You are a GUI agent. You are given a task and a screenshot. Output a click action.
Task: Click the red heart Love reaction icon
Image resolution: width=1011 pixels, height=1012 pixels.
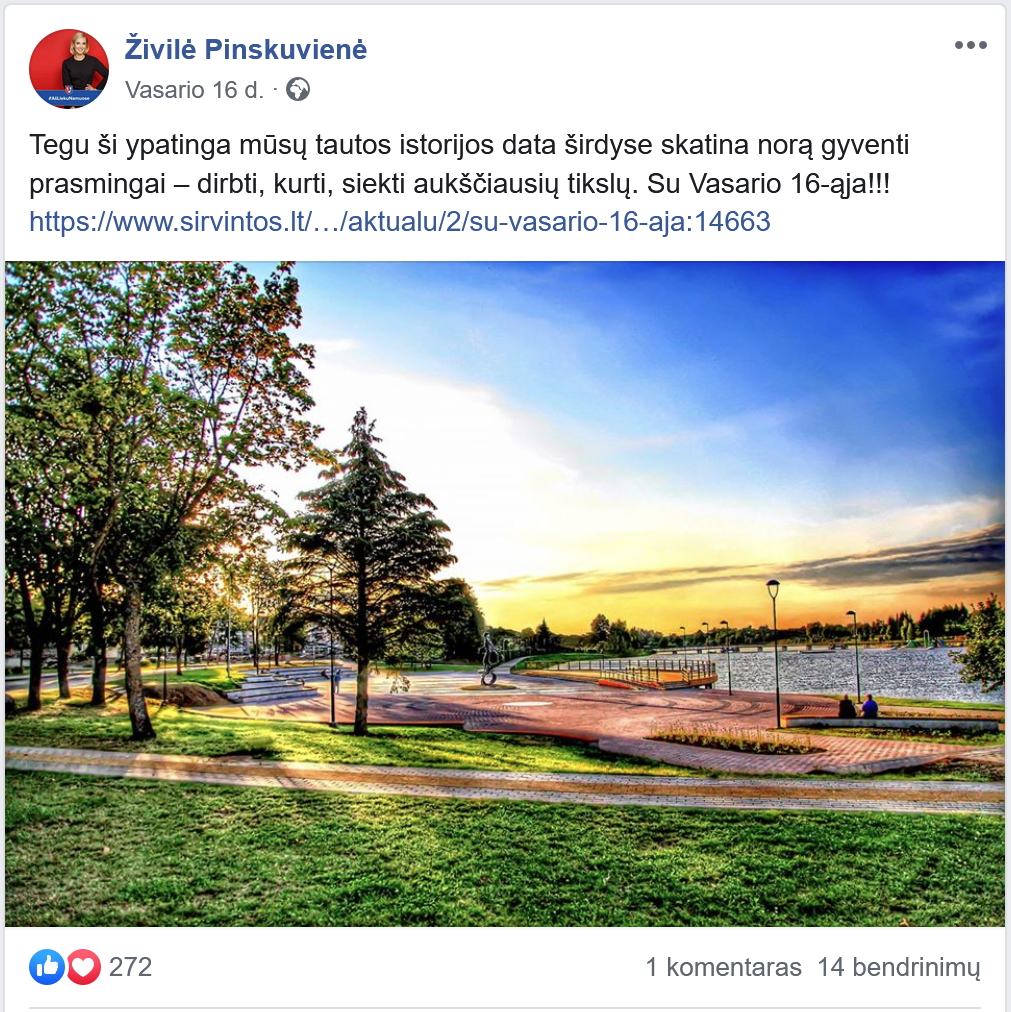pos(83,967)
